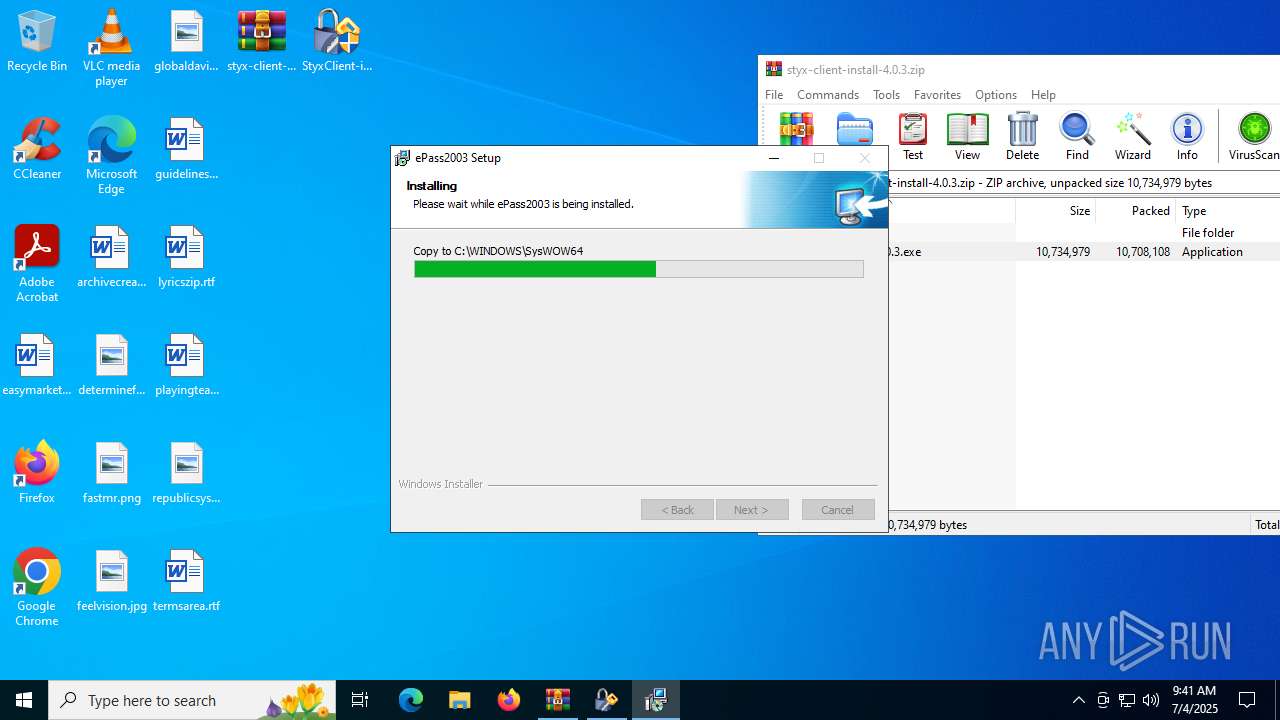The height and width of the screenshot is (720, 1280).
Task: Open taskbar clock showing 9:41 AM
Action: pos(1194,700)
